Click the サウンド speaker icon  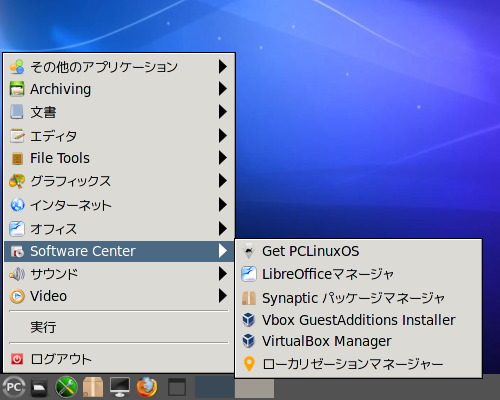tap(17, 274)
